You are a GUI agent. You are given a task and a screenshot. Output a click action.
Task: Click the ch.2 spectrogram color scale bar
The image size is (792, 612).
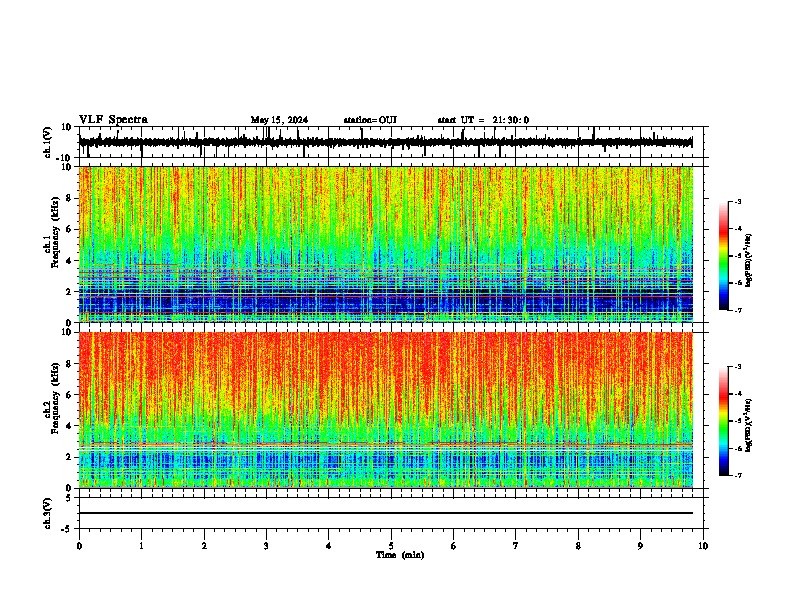click(724, 421)
